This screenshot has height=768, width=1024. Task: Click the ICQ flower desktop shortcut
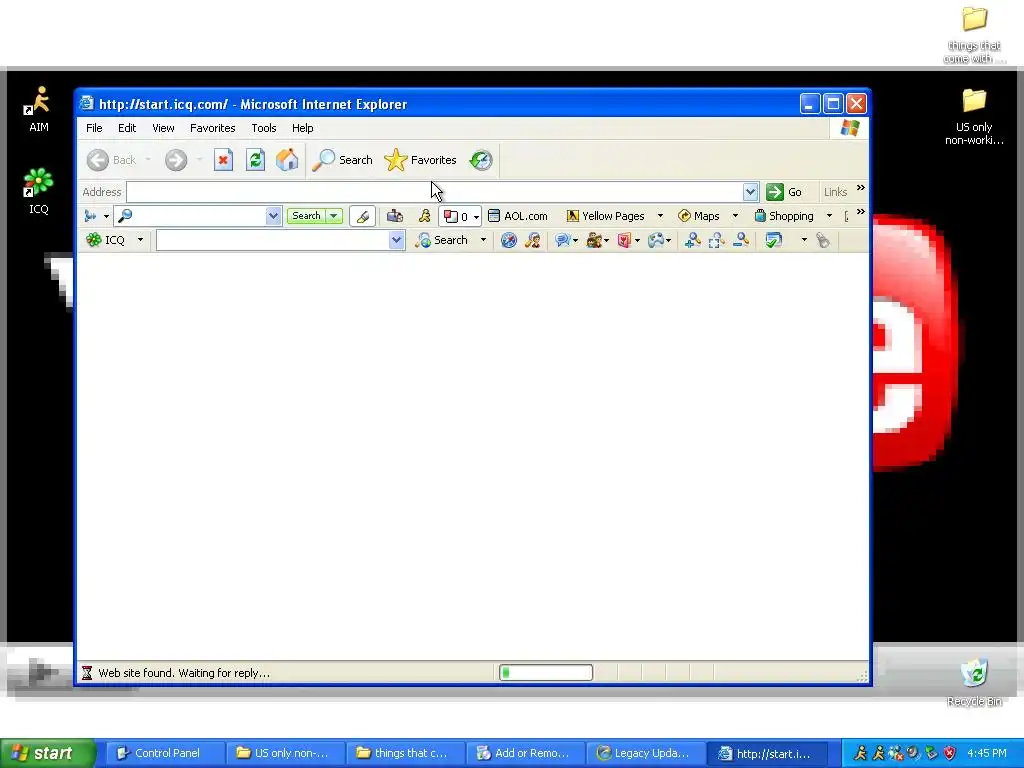point(39,191)
